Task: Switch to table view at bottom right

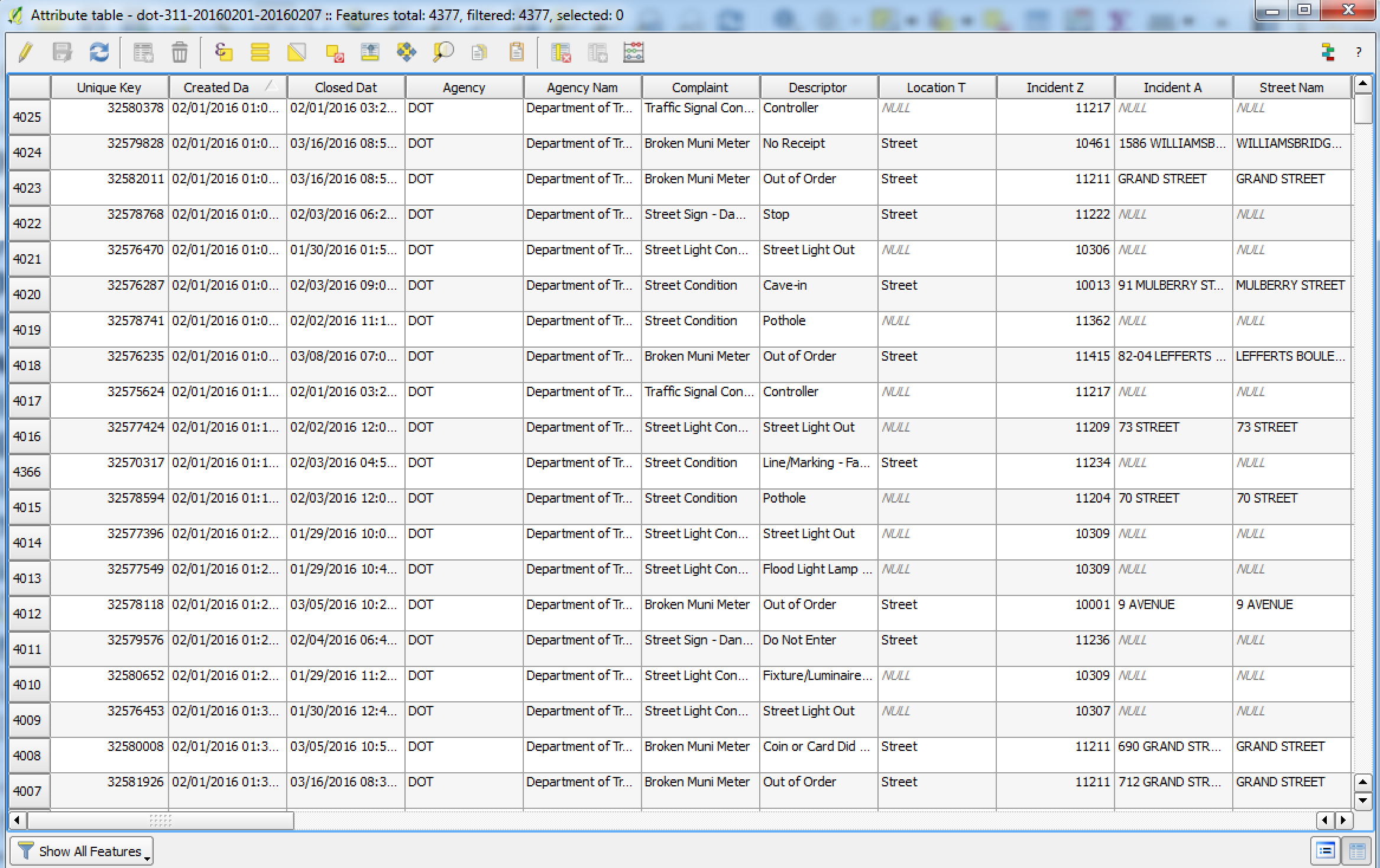Action: (x=1357, y=851)
